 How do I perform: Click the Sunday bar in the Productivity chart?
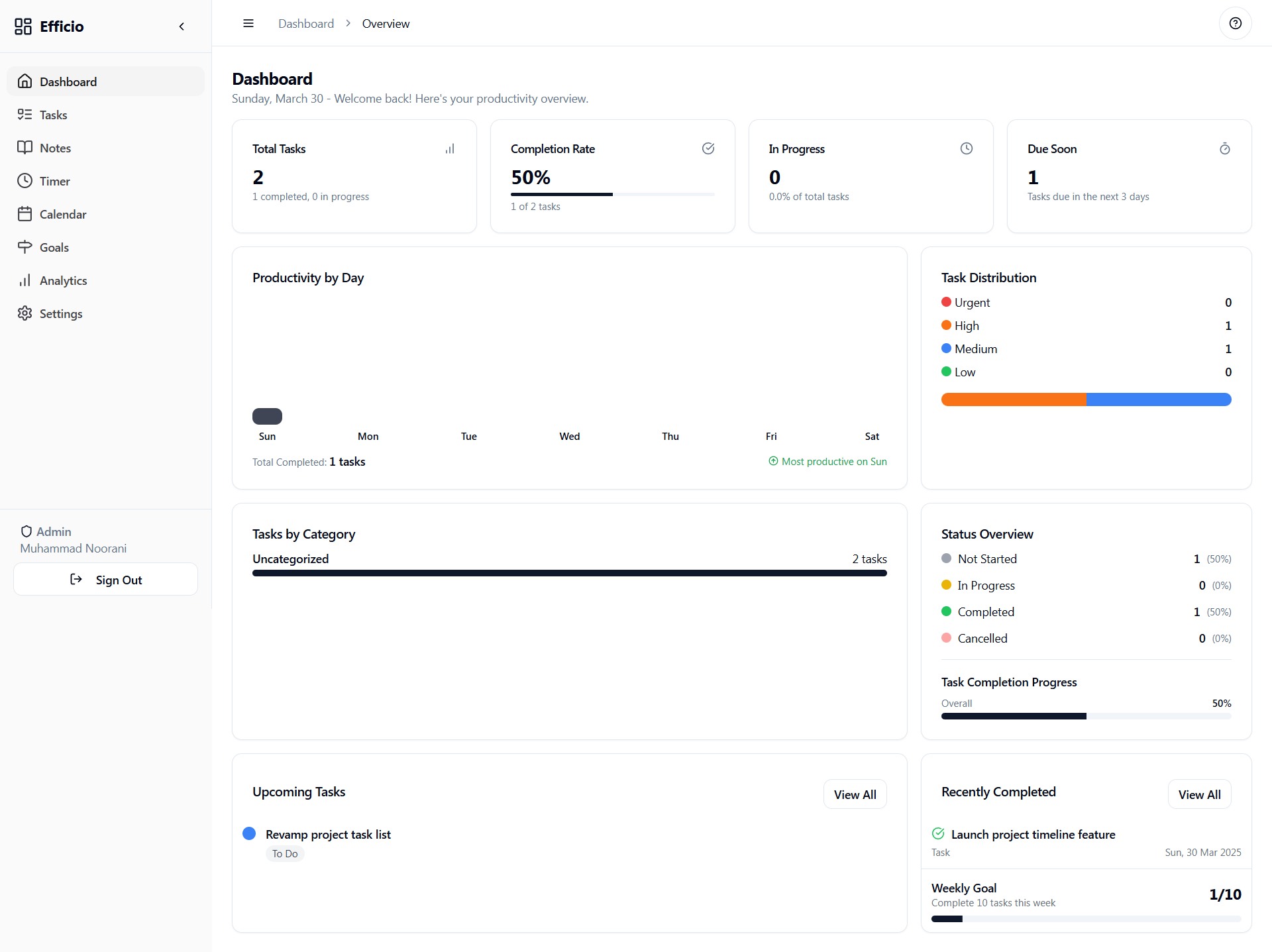(x=267, y=416)
